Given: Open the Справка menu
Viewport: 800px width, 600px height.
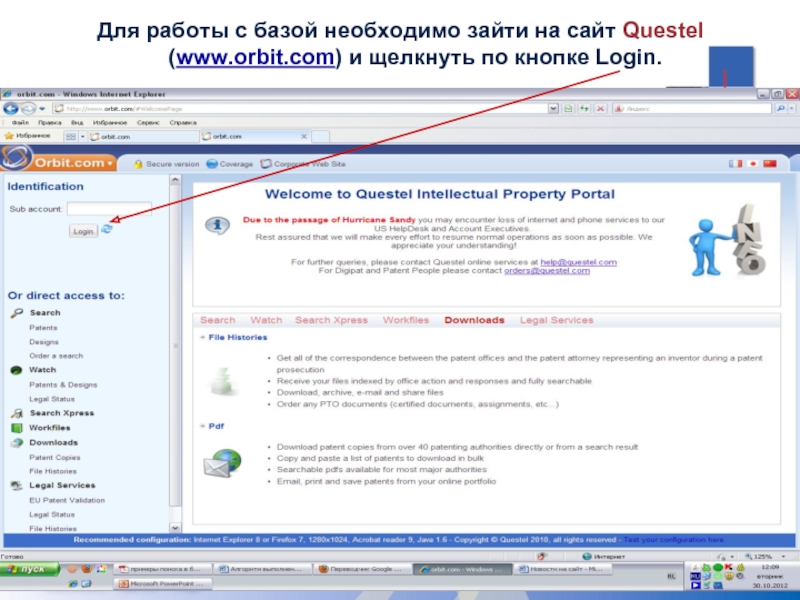Looking at the screenshot, I should click(x=183, y=122).
